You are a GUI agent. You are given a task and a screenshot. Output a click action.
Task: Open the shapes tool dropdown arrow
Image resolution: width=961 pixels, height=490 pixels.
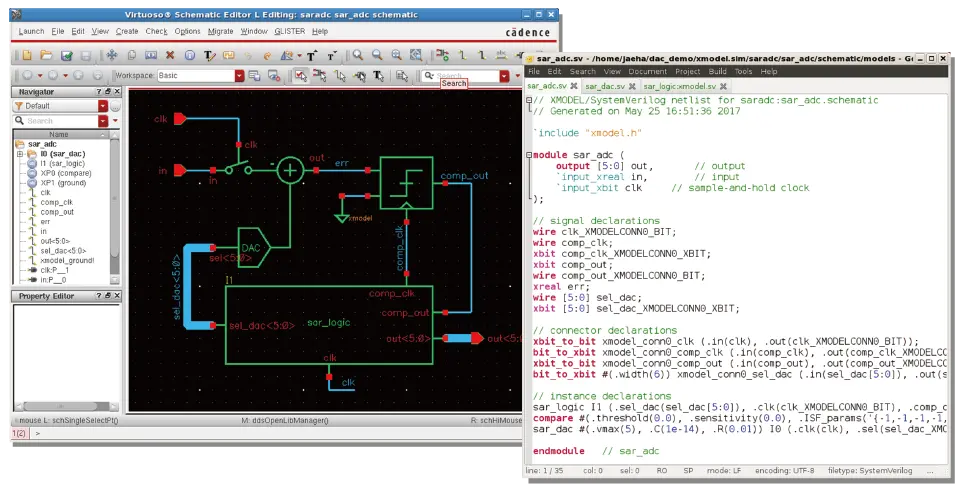click(300, 56)
